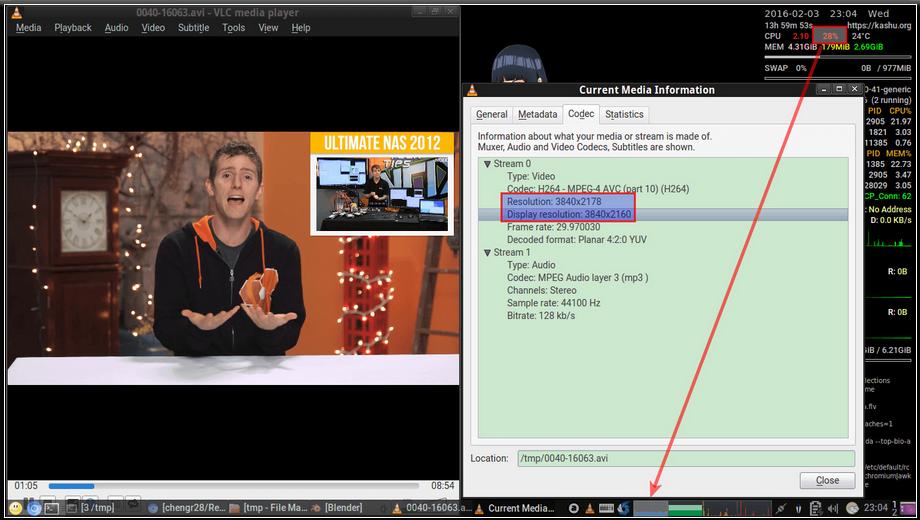Switch to 'Current Media...' taskbar window
The width and height of the screenshot is (920, 520).
(515, 508)
